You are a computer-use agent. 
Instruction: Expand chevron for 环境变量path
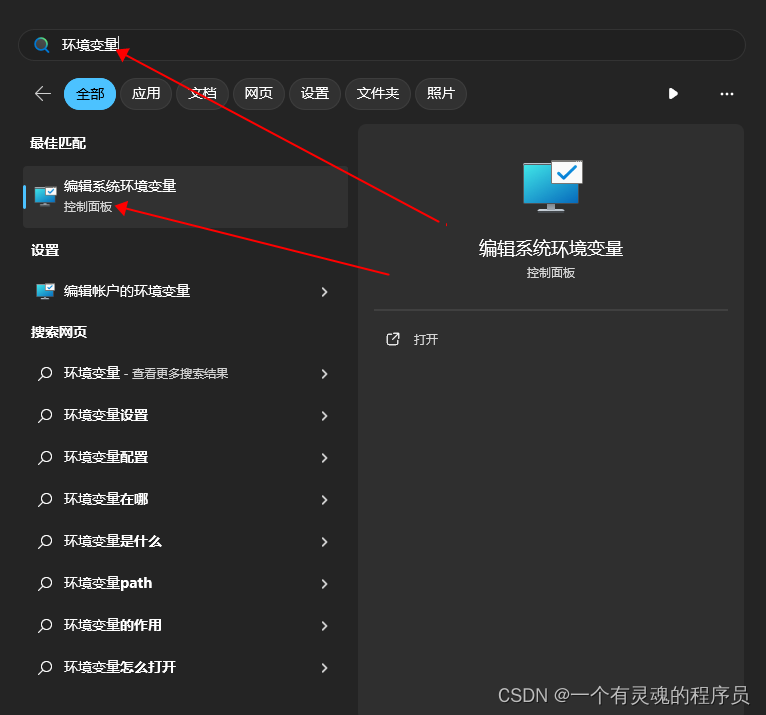coord(324,584)
